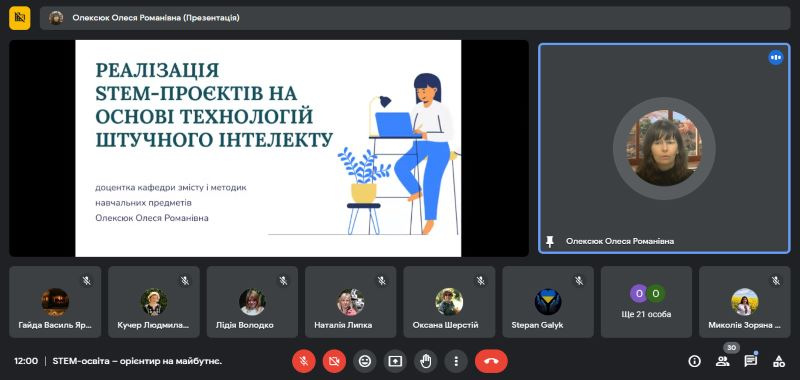Screen dimensions: 800x380
Task: Click the yellow icon next to the presentation bar
Action: coord(20,18)
